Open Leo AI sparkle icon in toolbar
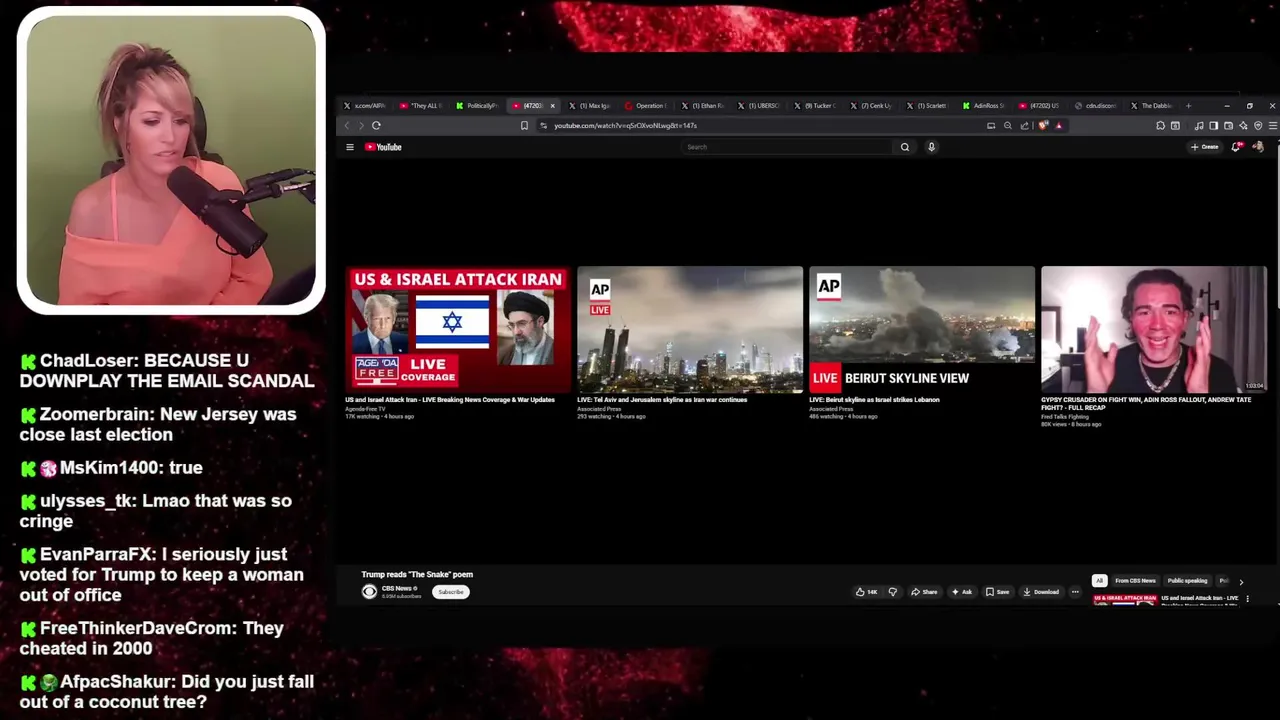This screenshot has height=720, width=1280. click(x=1243, y=125)
